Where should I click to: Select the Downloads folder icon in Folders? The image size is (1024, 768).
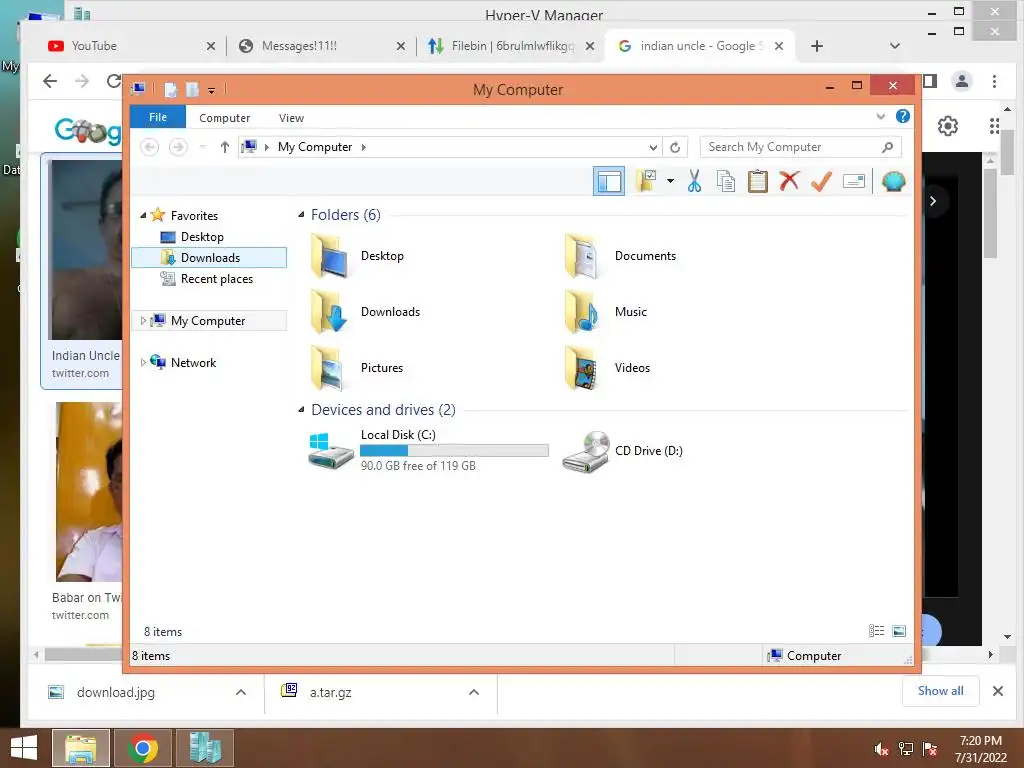tap(329, 312)
